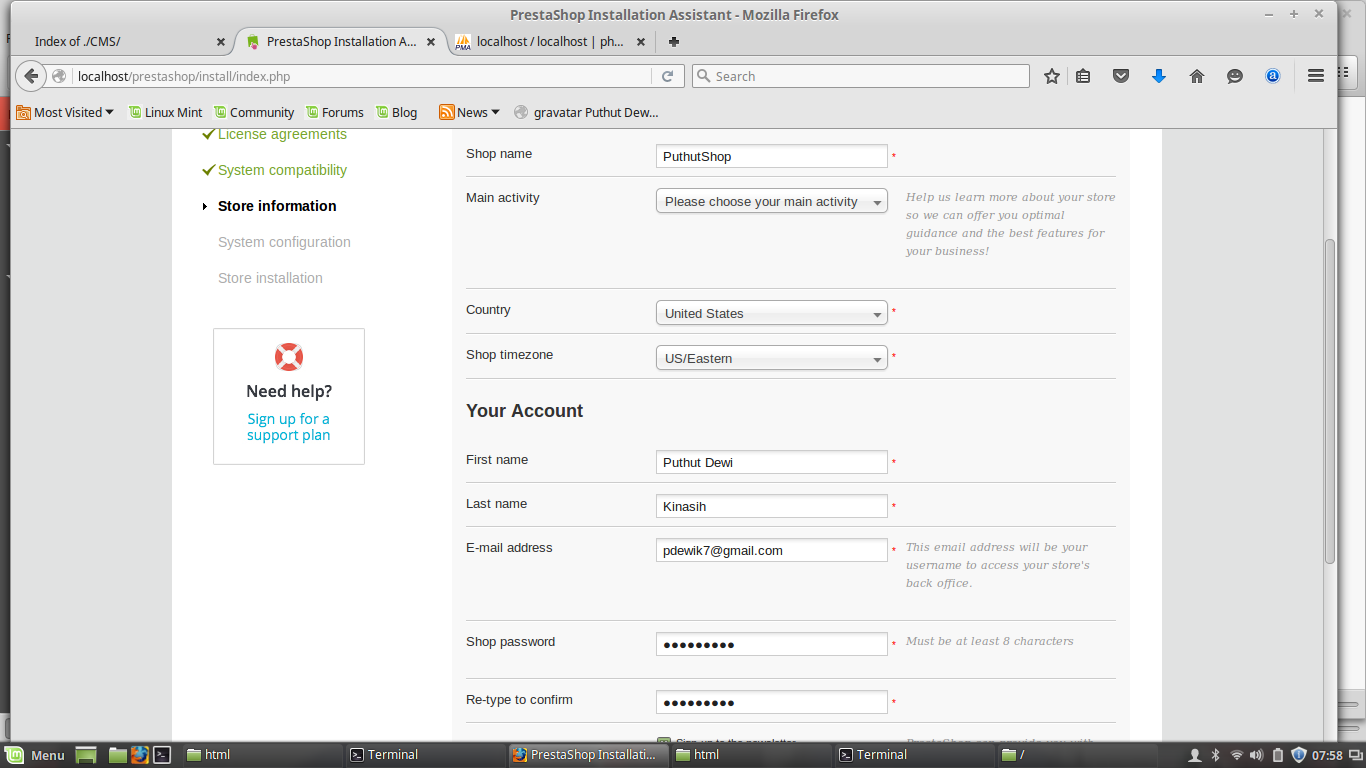Viewport: 1366px width, 768px height.
Task: Close the PrestaShop Installation tab
Action: 431,42
